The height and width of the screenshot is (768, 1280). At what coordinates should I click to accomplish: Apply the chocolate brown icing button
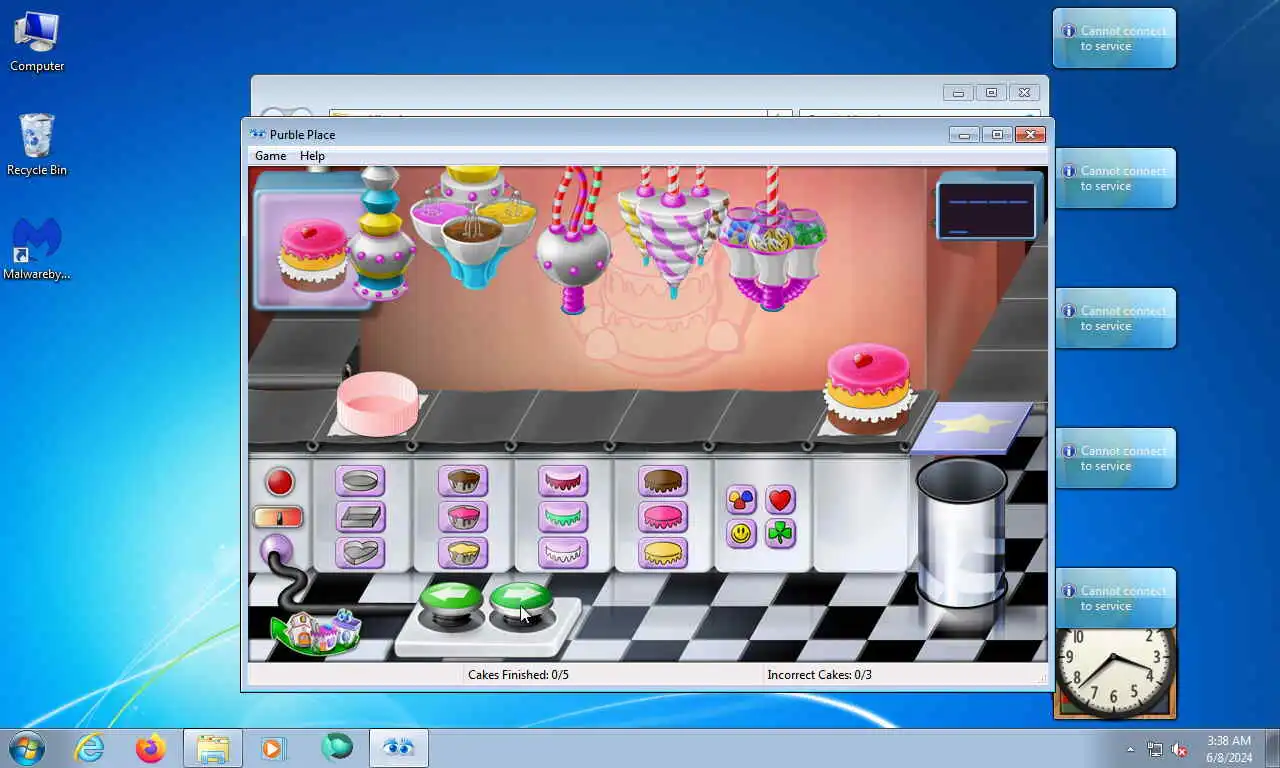pos(663,481)
